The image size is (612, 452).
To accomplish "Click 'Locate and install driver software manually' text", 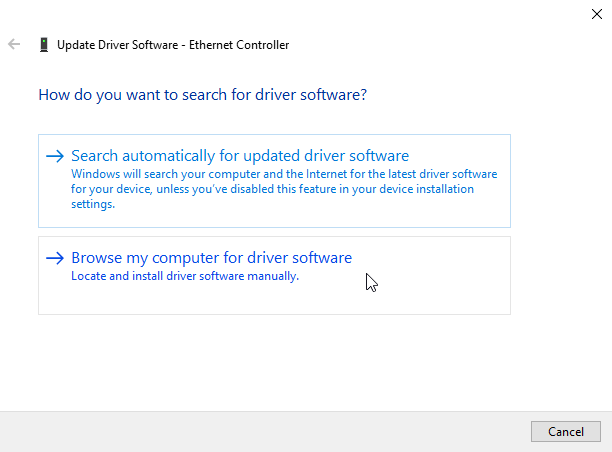I will pyautogui.click(x=185, y=276).
